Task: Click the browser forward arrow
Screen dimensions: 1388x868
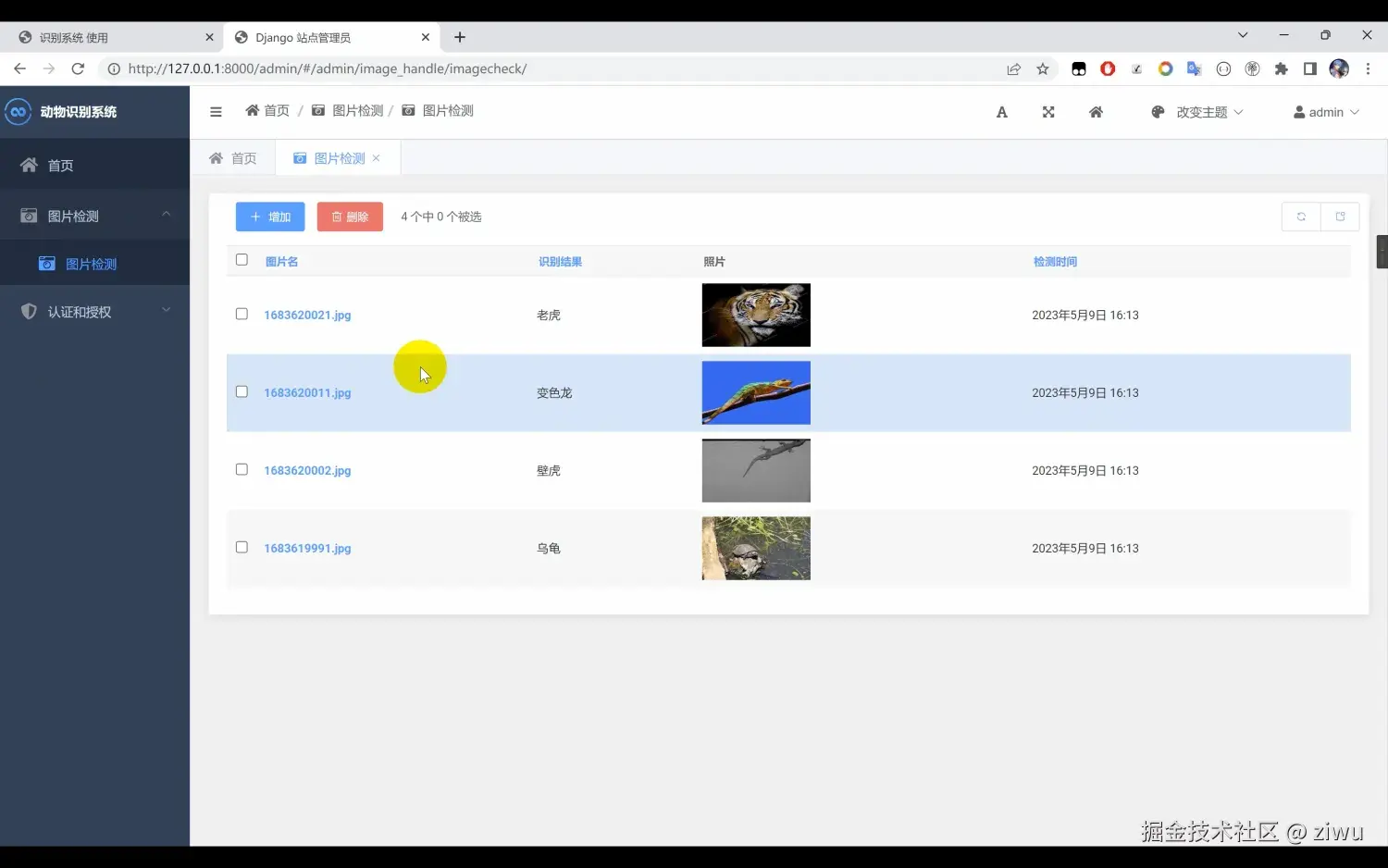Action: pos(49,68)
